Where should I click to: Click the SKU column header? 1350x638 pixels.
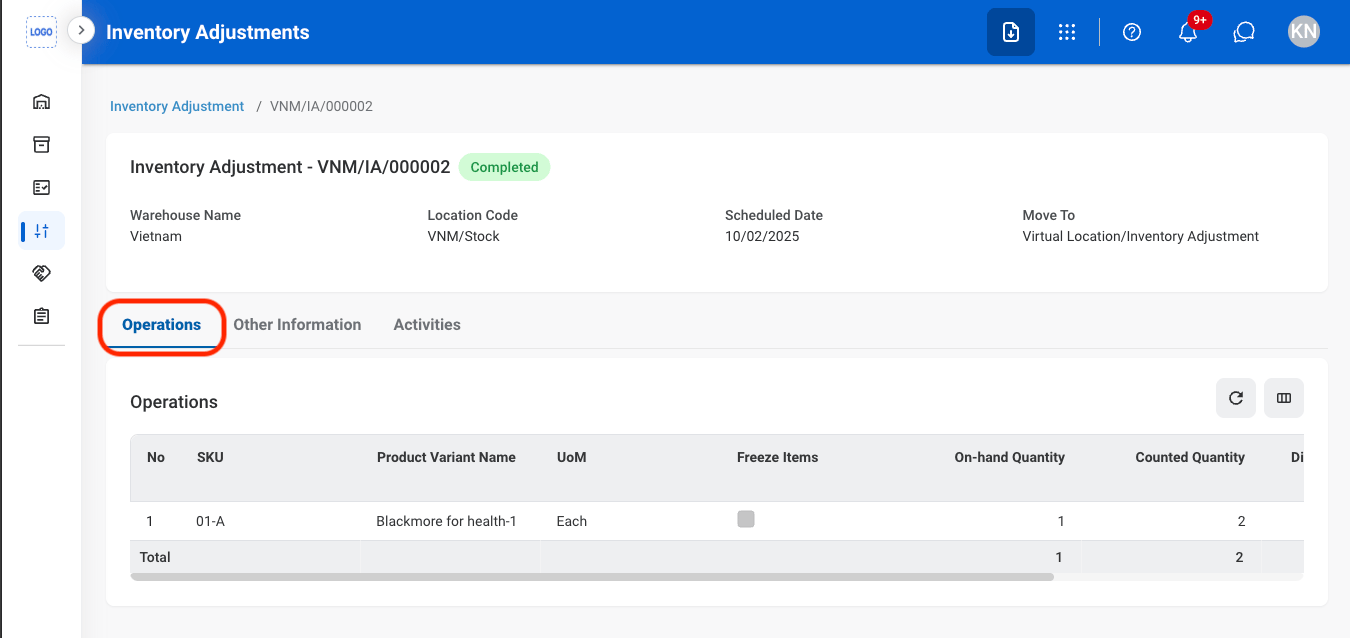coord(210,458)
